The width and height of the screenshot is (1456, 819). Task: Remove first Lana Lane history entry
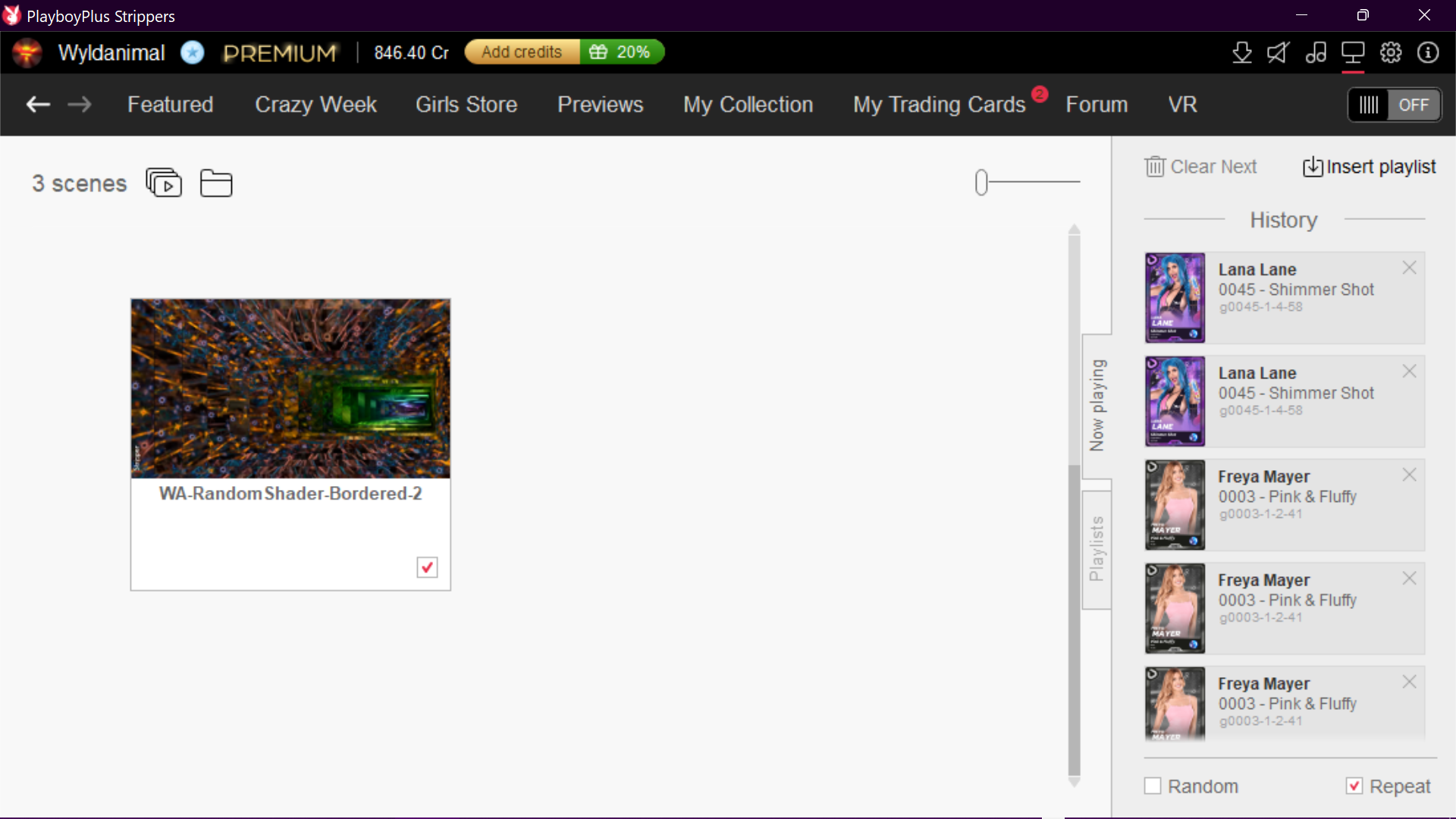pyautogui.click(x=1409, y=268)
